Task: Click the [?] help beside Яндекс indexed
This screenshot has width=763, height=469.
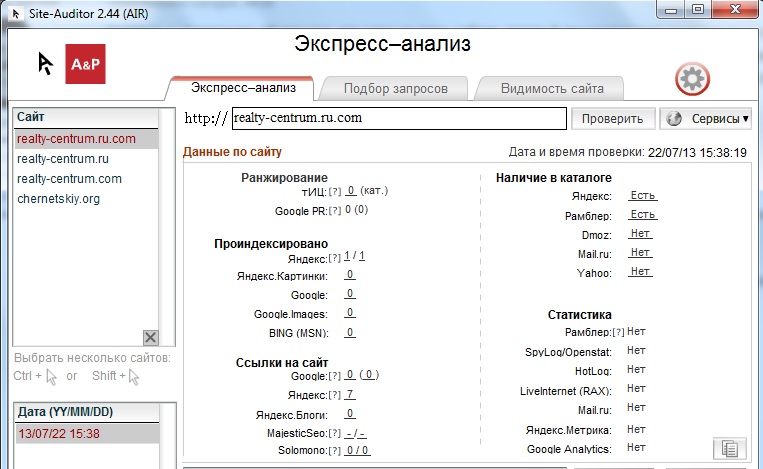Action: (335, 258)
